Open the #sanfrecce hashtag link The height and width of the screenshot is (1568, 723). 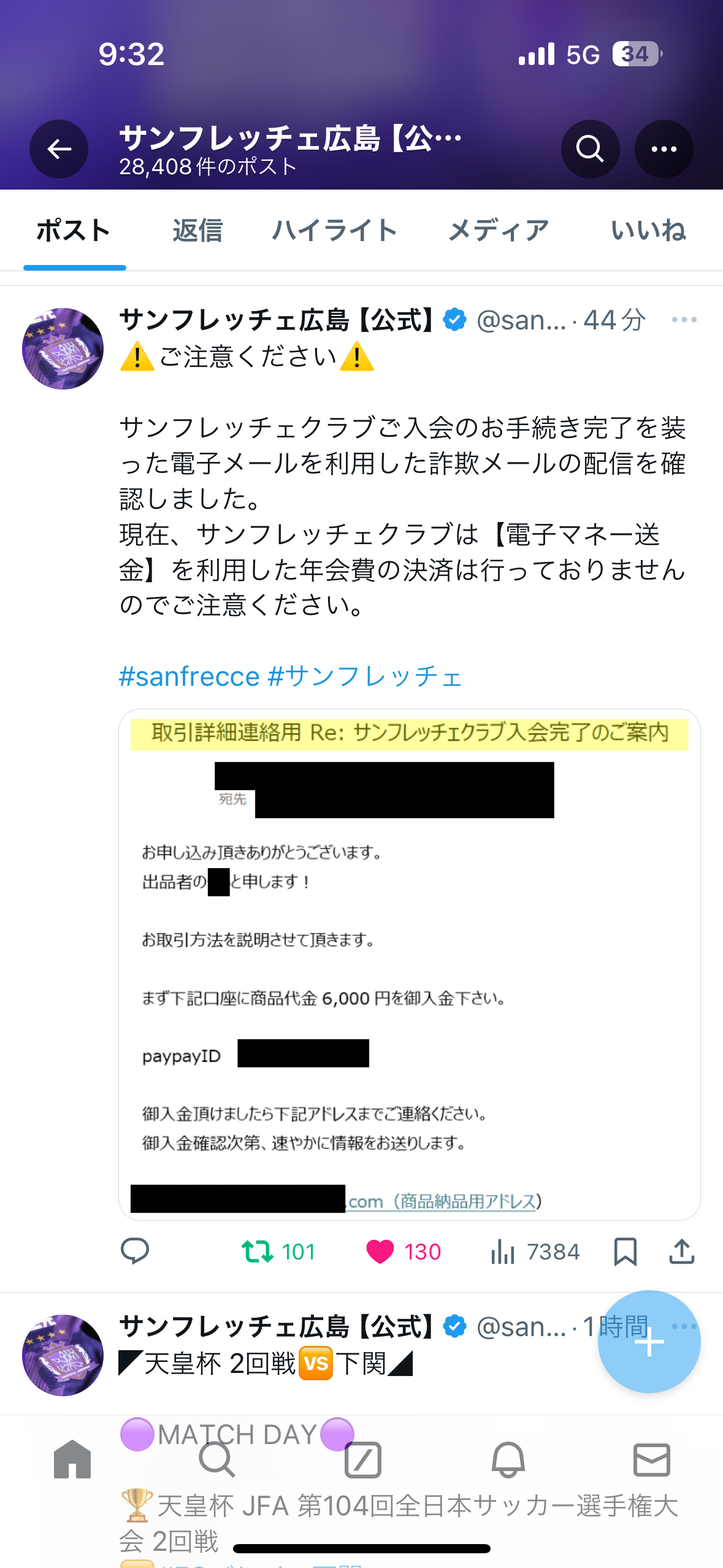tap(189, 676)
